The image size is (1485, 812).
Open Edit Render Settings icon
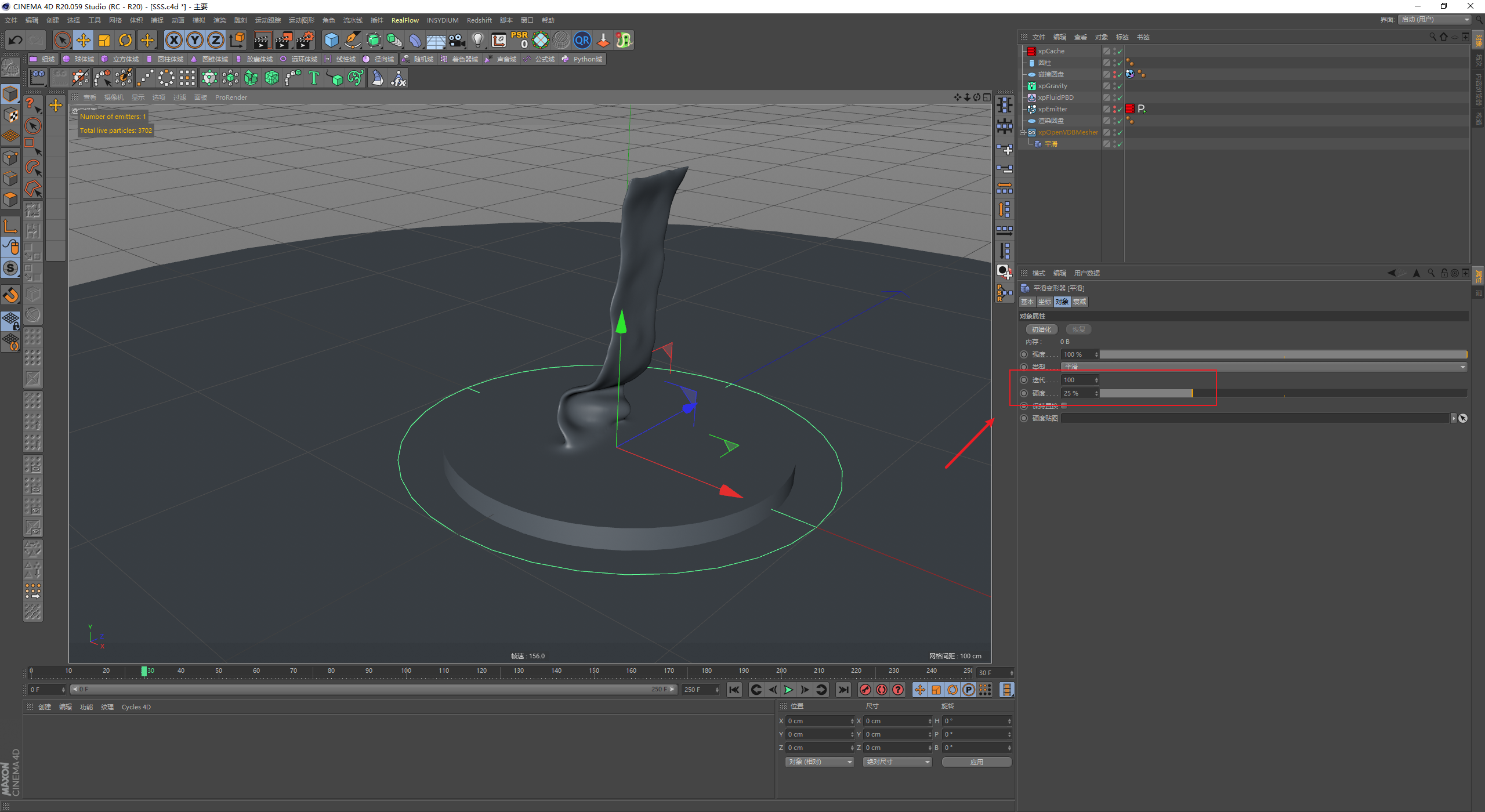[x=305, y=40]
